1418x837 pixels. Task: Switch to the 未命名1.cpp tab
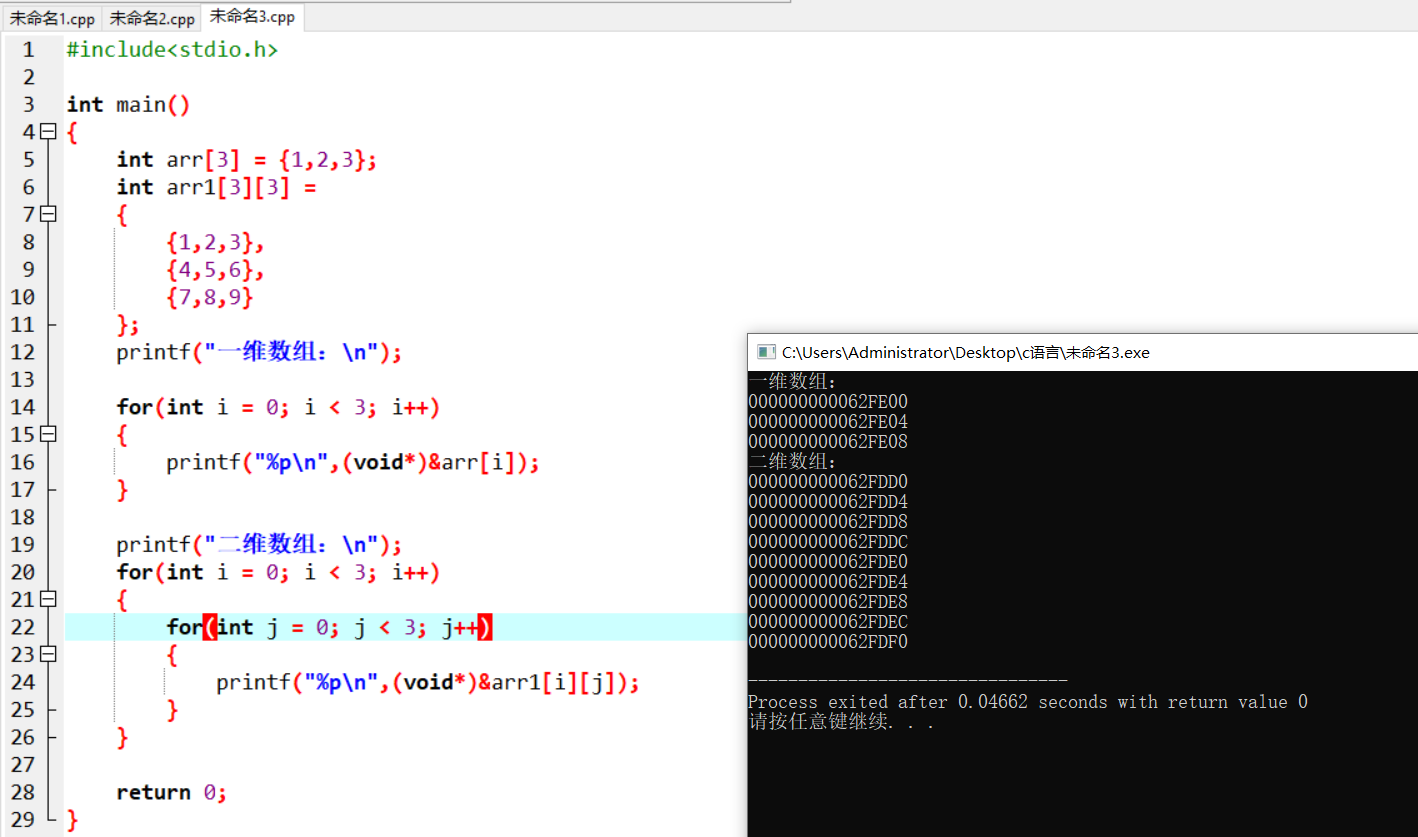click(52, 18)
